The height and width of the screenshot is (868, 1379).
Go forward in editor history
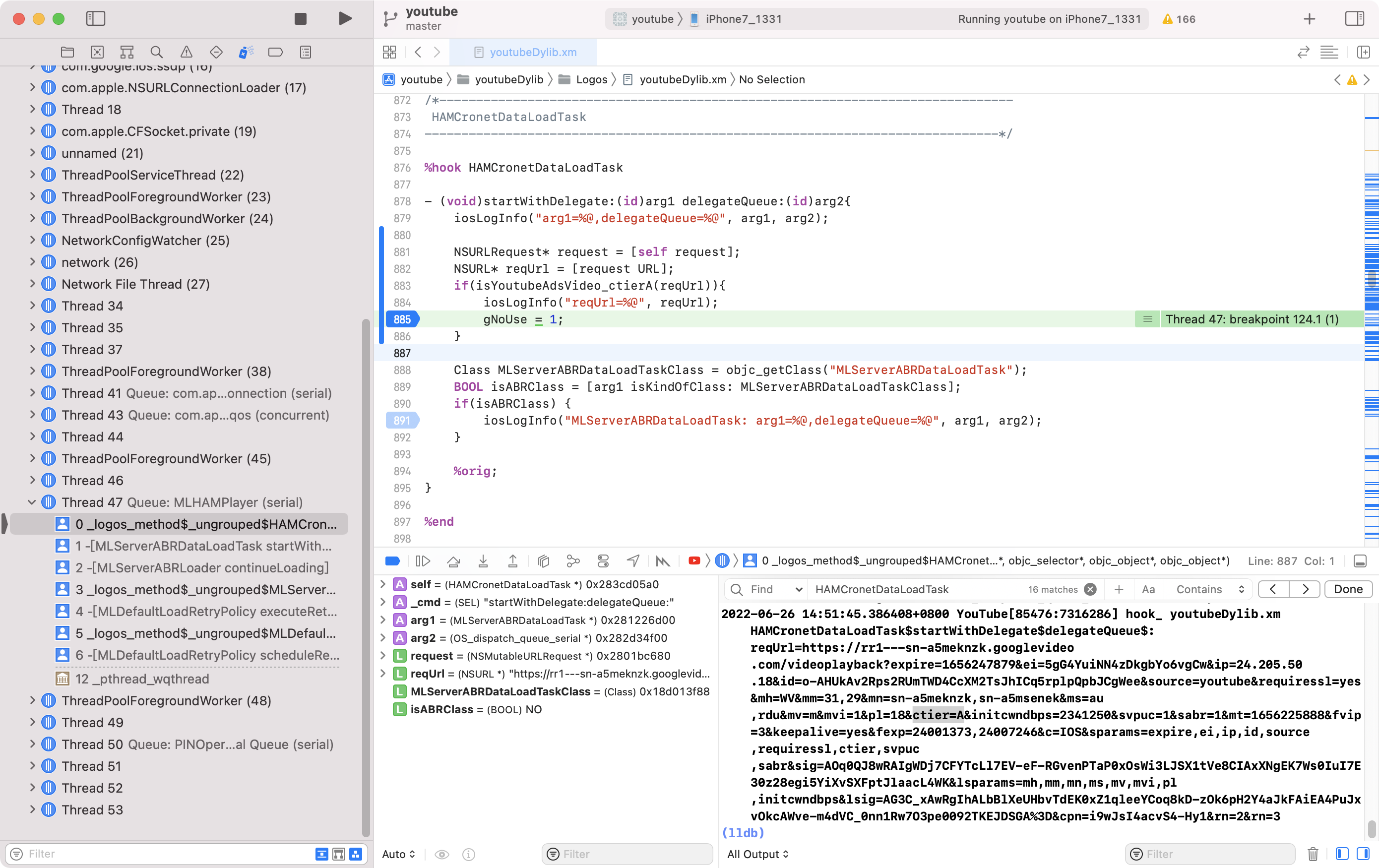pos(437,52)
